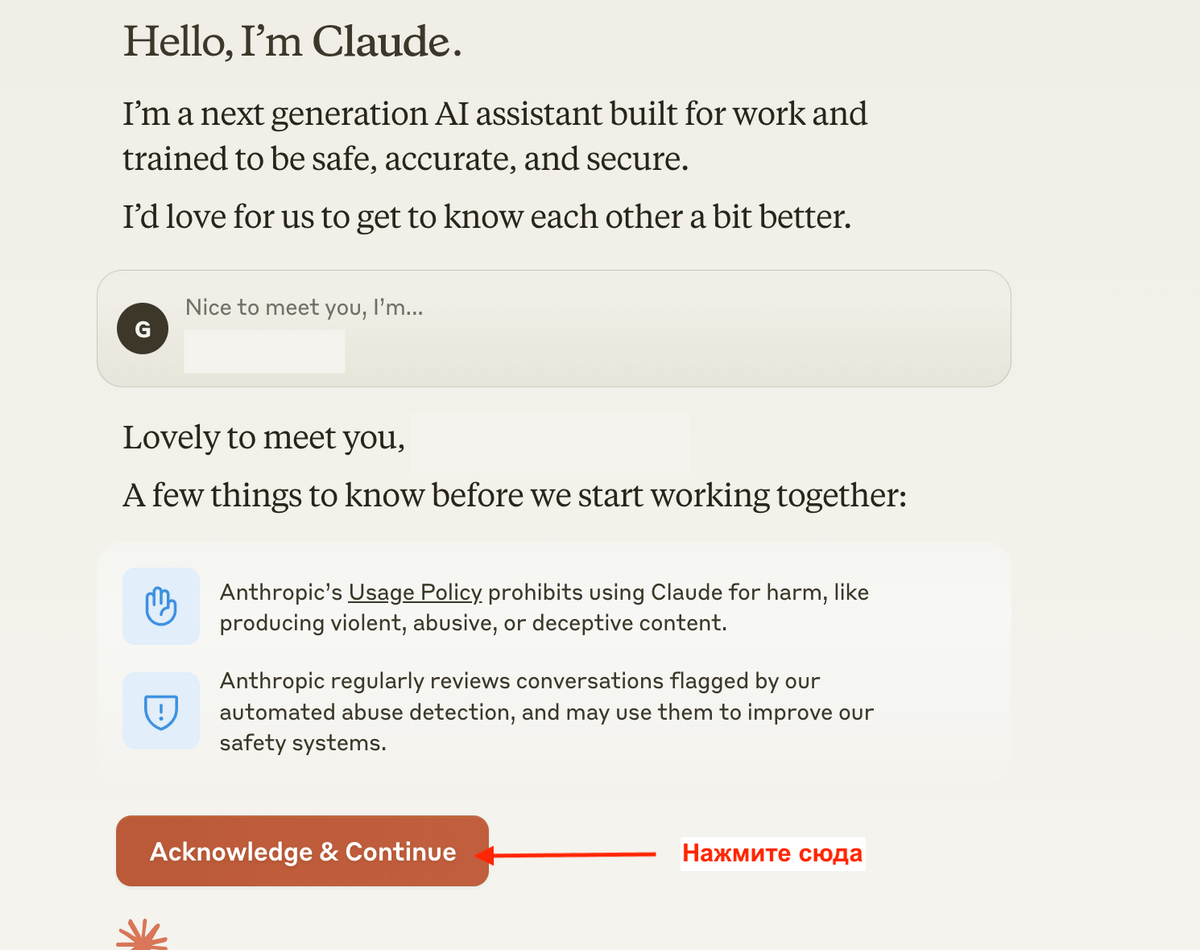
Task: Click the dark circular G avatar
Action: coord(143,329)
